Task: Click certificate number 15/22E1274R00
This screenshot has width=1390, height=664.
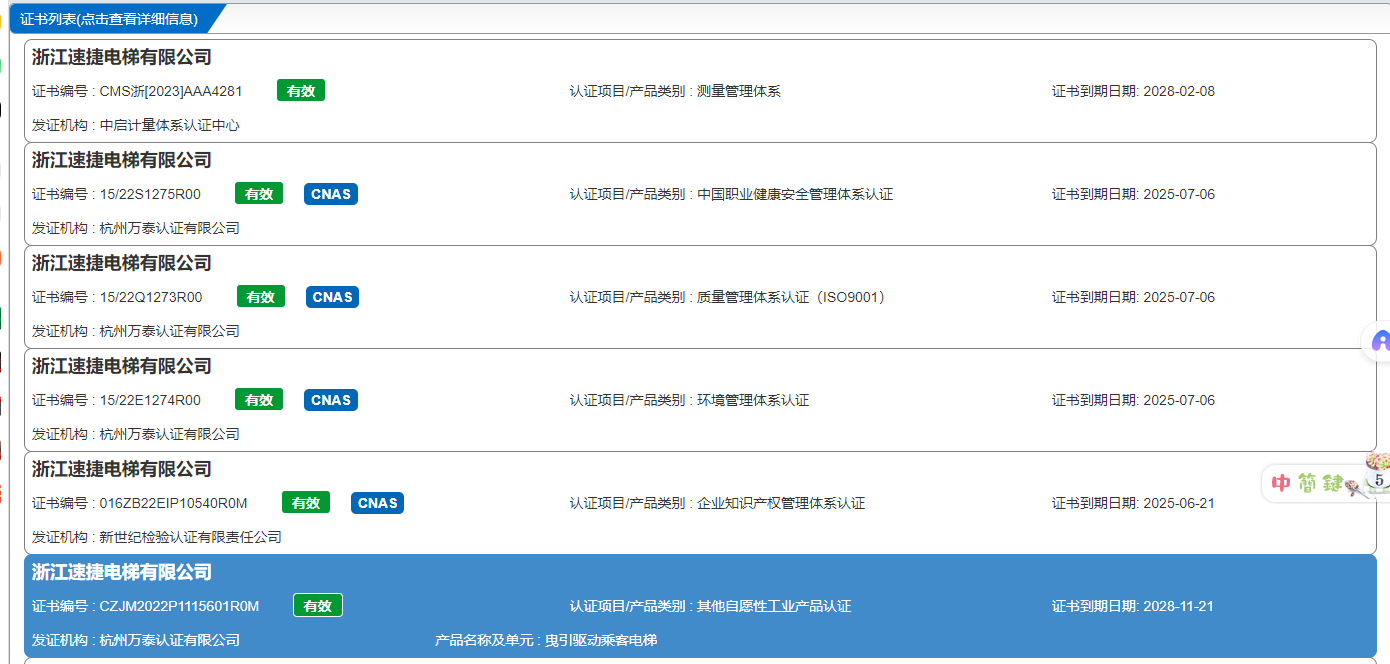Action: [x=150, y=400]
